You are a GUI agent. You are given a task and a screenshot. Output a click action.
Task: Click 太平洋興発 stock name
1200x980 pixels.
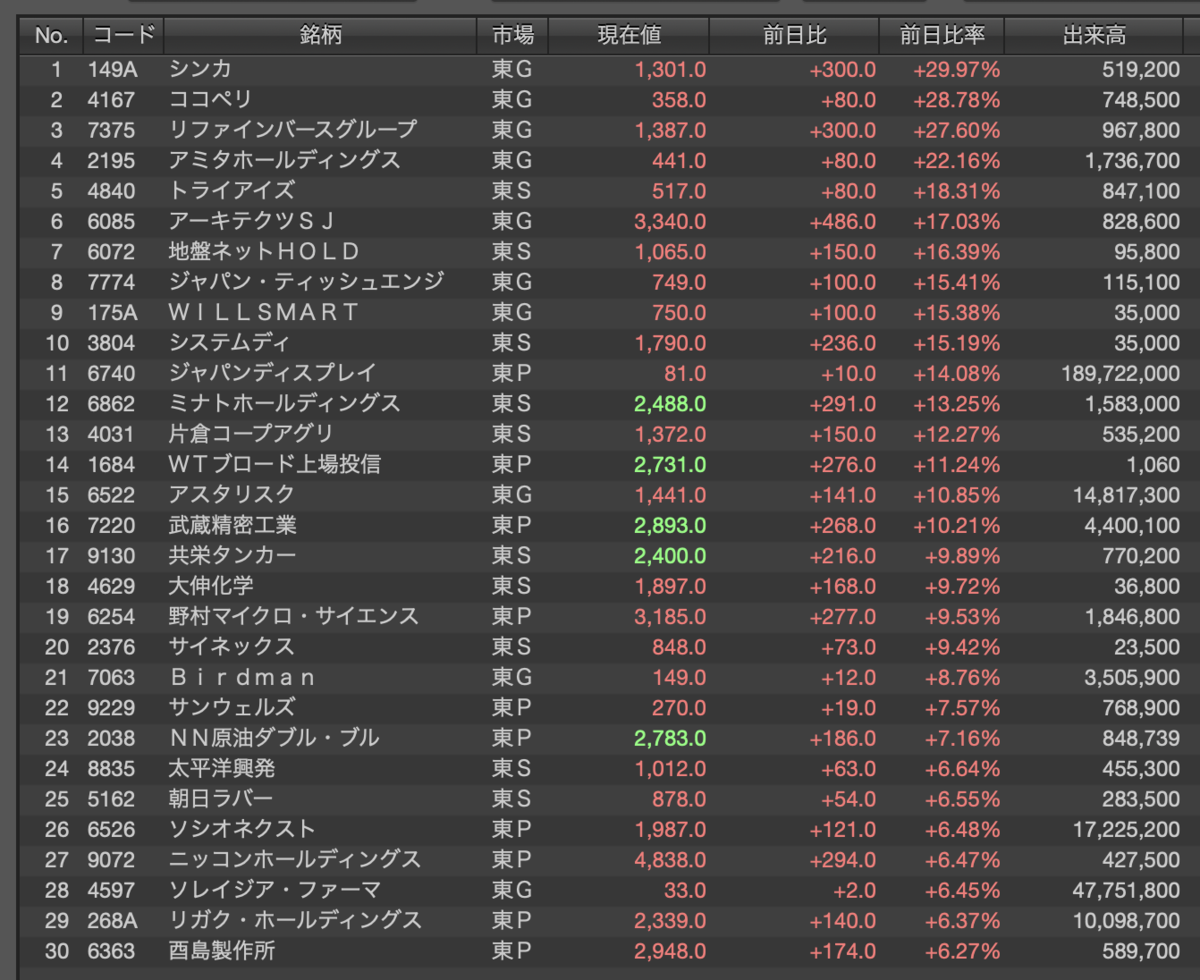222,768
